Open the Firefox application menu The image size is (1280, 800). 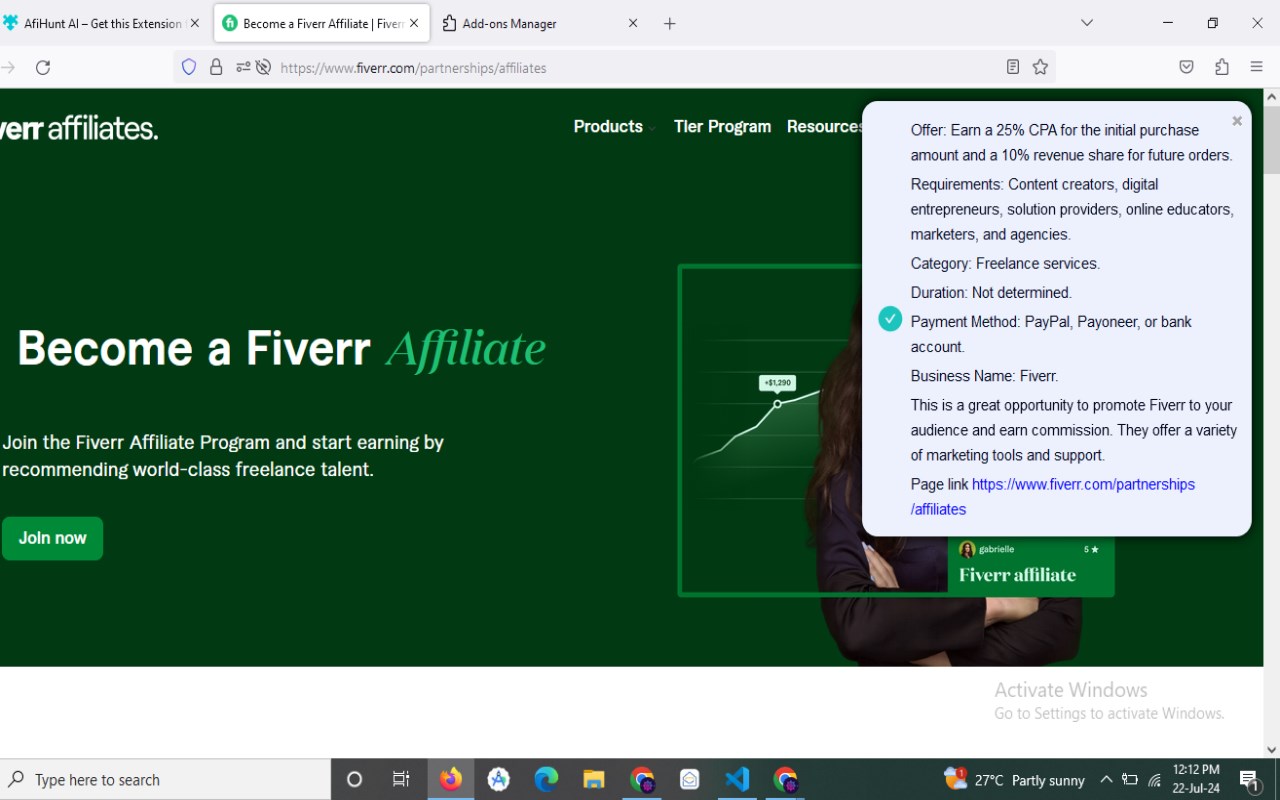coord(1257,67)
